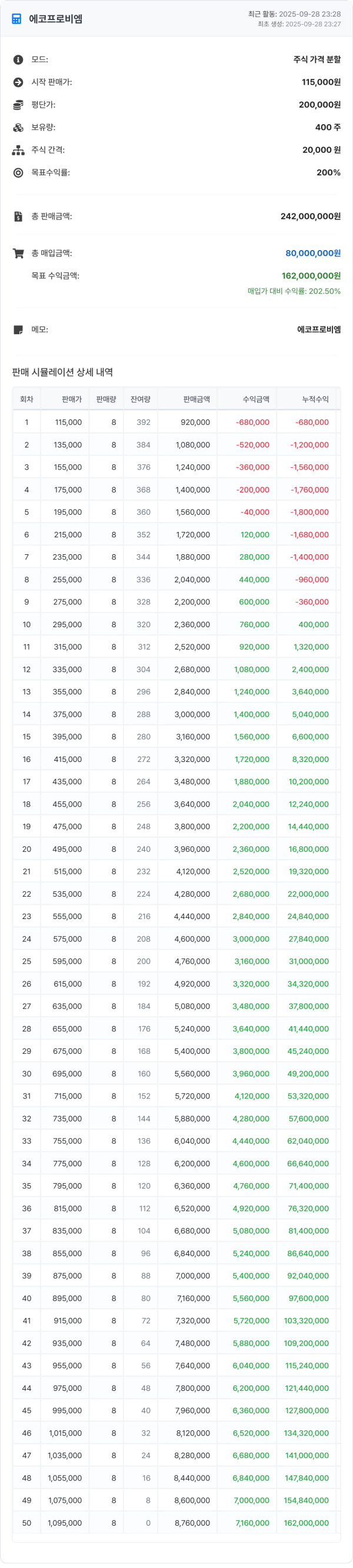Click the blue 80,000,000원 purchase amount
Image resolution: width=353 pixels, height=1568 pixels.
pos(313,253)
